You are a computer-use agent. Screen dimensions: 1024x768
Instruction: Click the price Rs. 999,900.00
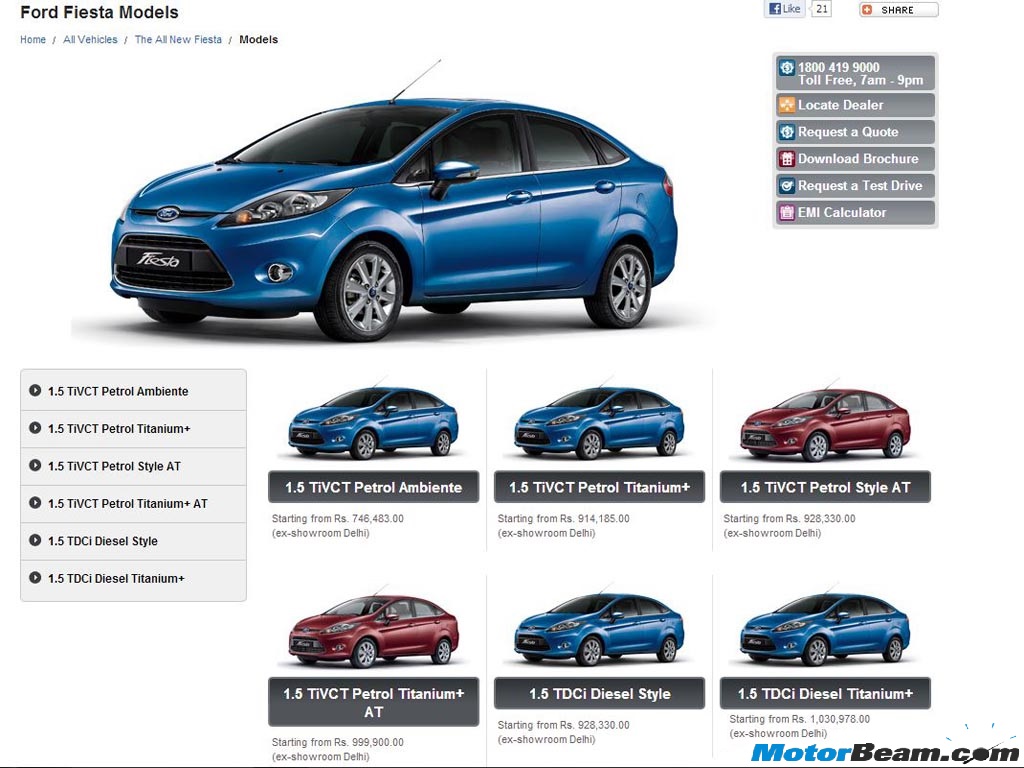[x=369, y=743]
